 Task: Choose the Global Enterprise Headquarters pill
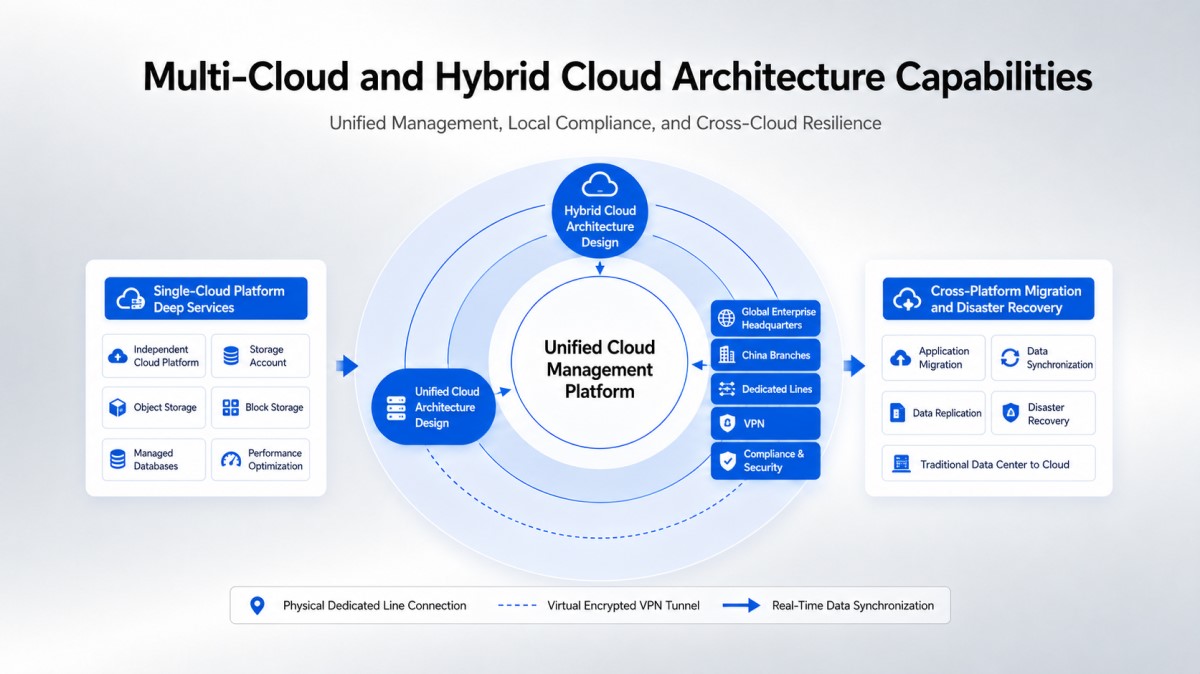tap(766, 319)
